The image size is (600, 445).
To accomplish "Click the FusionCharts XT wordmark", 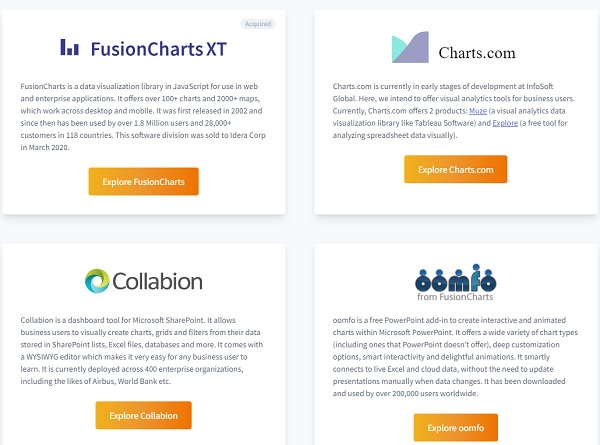I will (157, 47).
